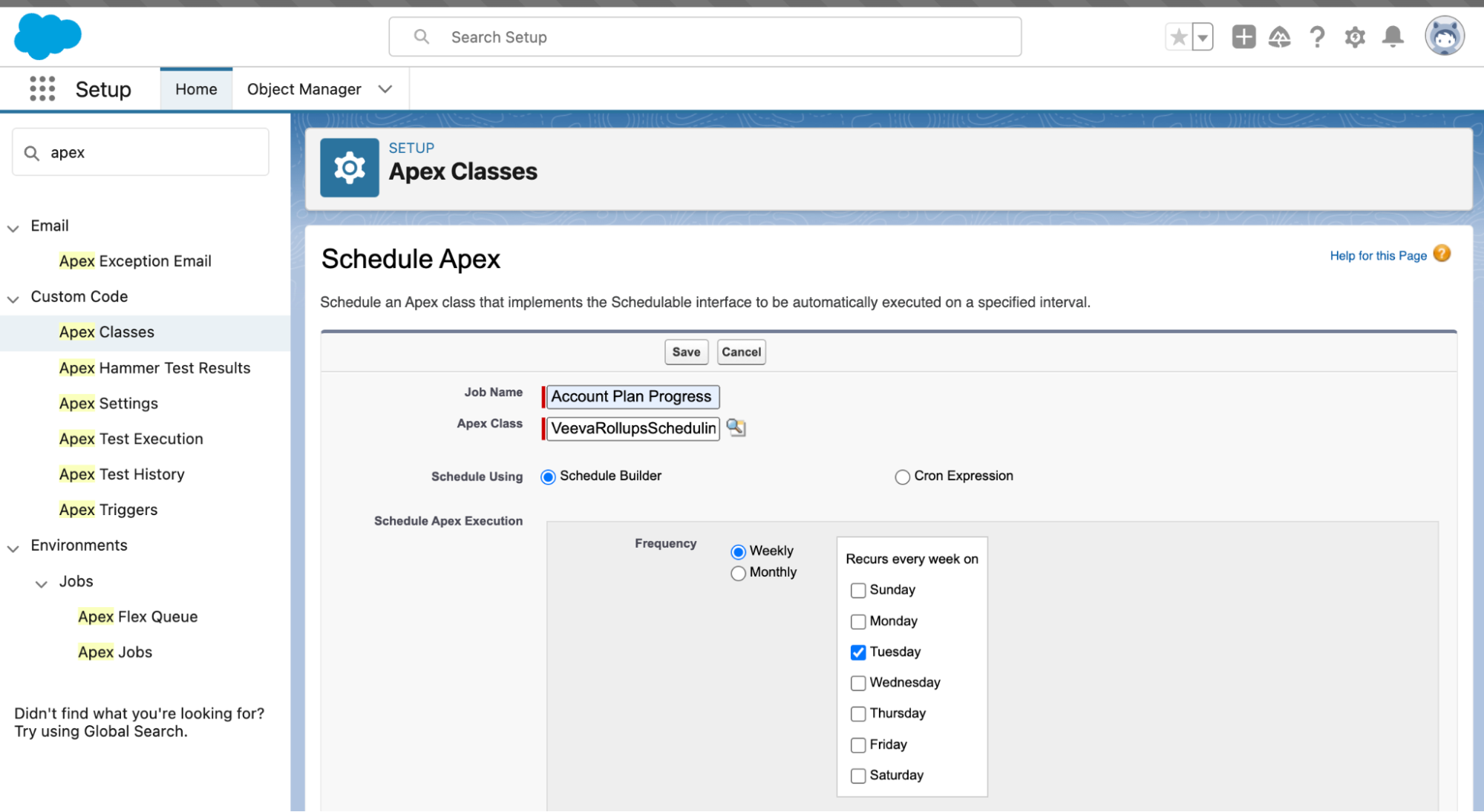Select the Cron Expression radio button
This screenshot has height=812, width=1484.
[x=902, y=477]
